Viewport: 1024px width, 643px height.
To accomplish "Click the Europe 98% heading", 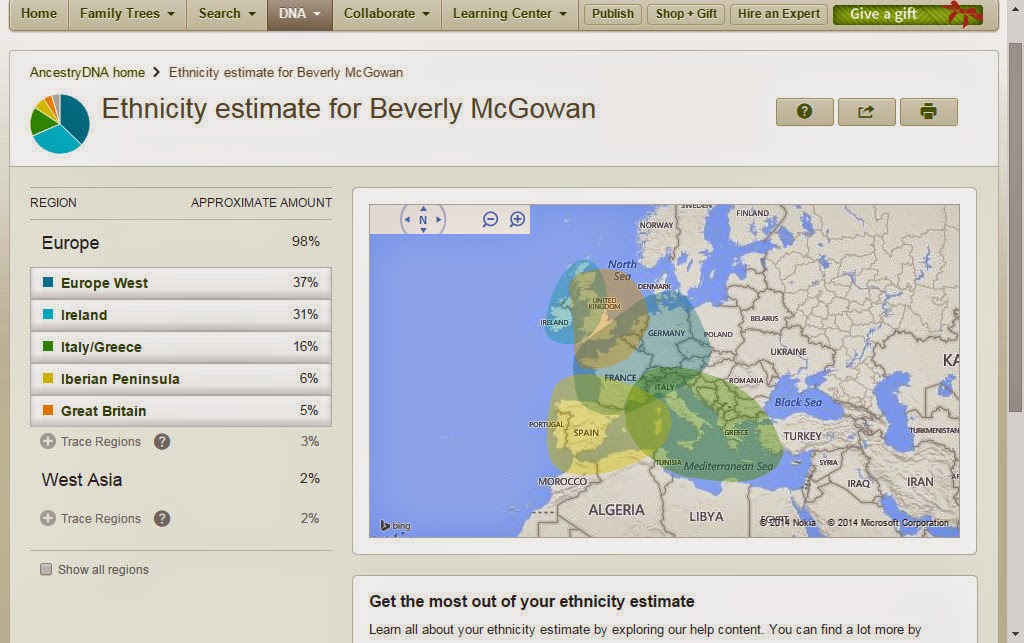I will click(x=181, y=242).
